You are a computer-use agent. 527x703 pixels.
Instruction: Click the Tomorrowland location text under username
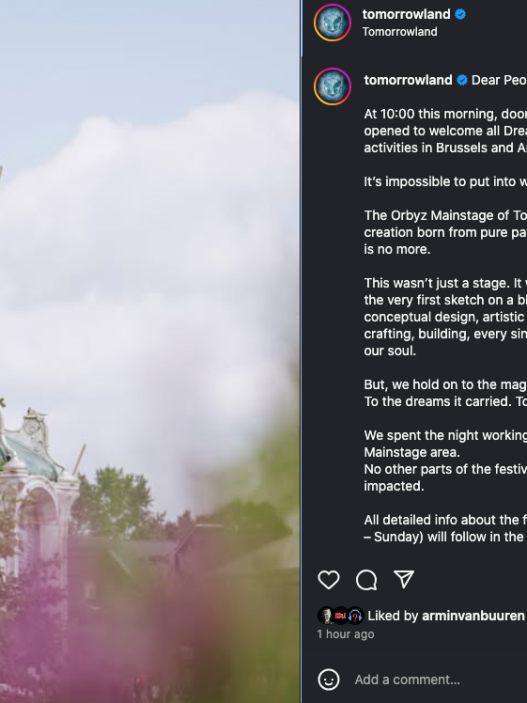[400, 32]
